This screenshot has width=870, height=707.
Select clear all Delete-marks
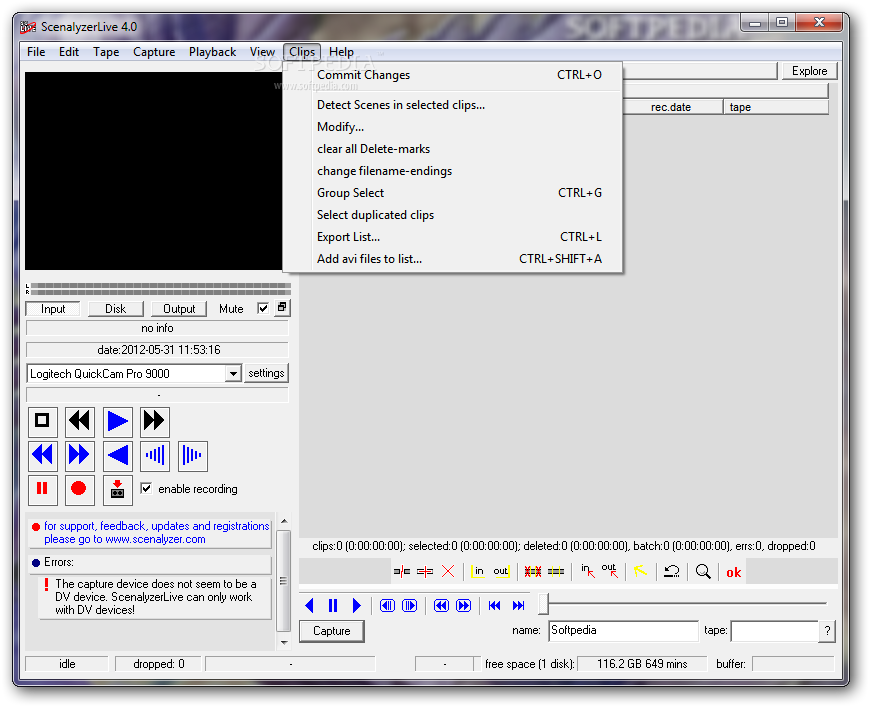(453, 149)
